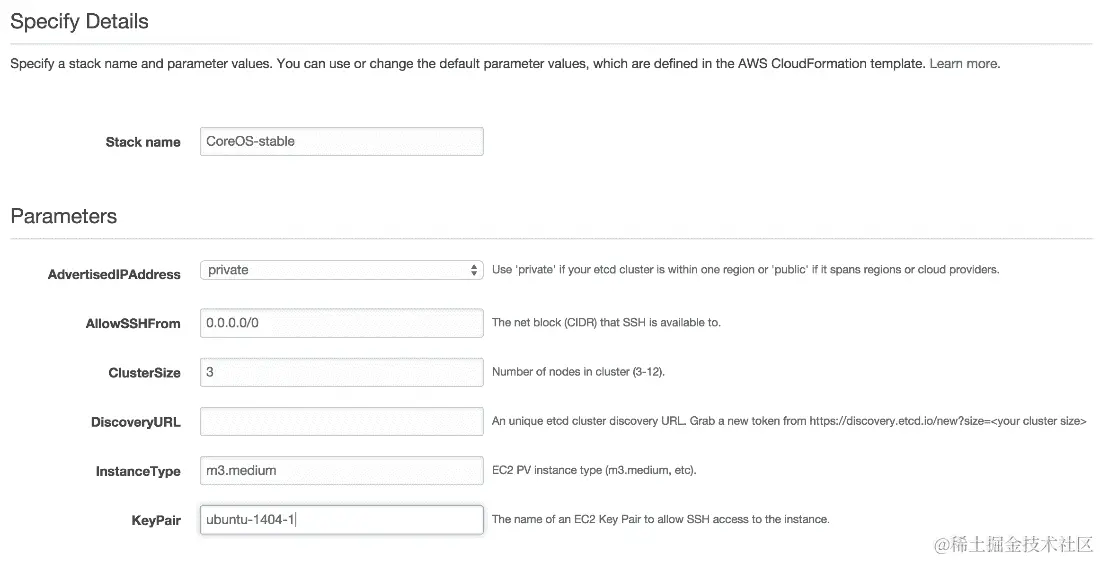Screen dimensions: 1100x561
Task: Click the ClusterSize input containing 3
Action: (341, 372)
